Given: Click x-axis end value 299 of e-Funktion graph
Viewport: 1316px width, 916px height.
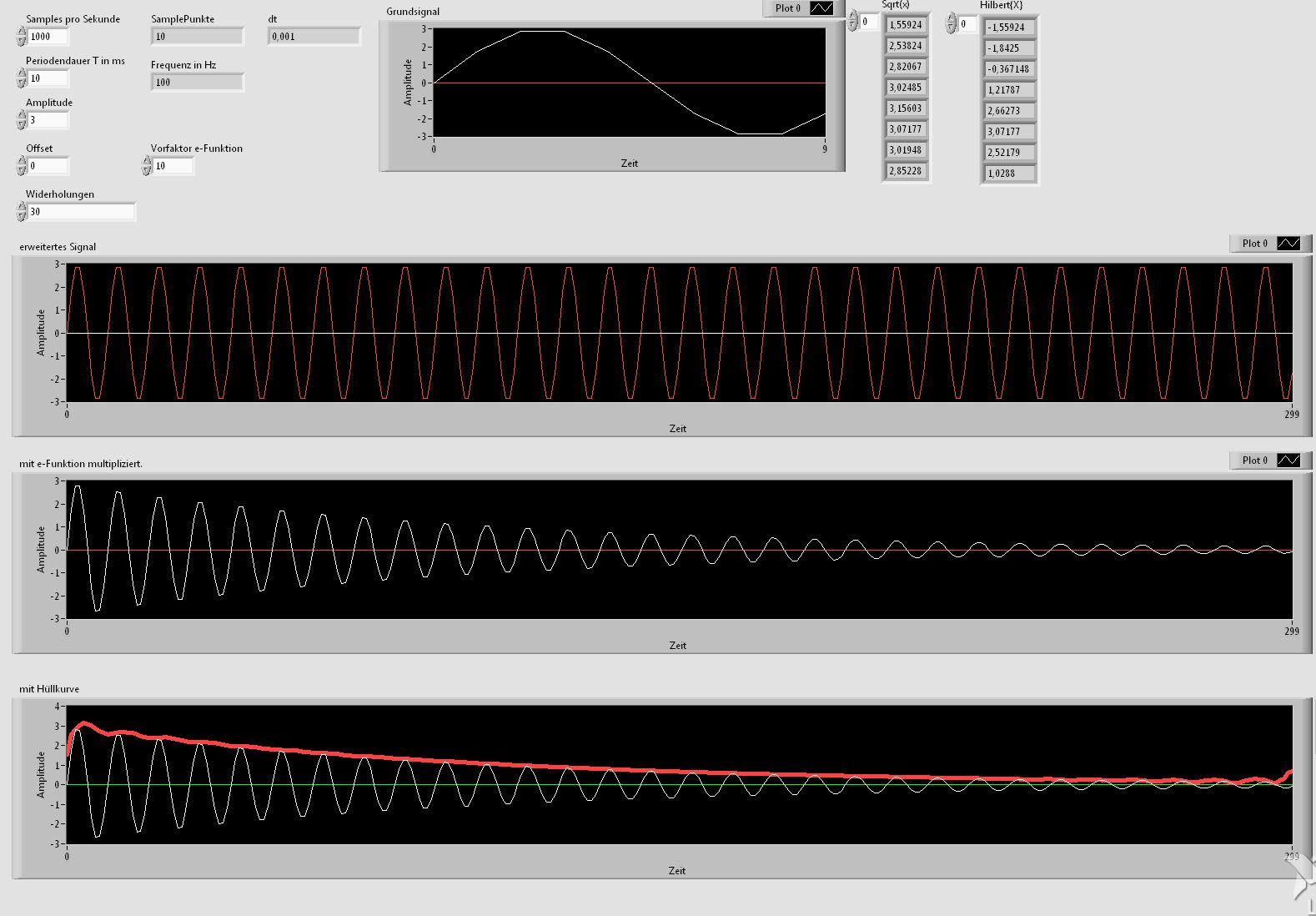Looking at the screenshot, I should click(1292, 632).
